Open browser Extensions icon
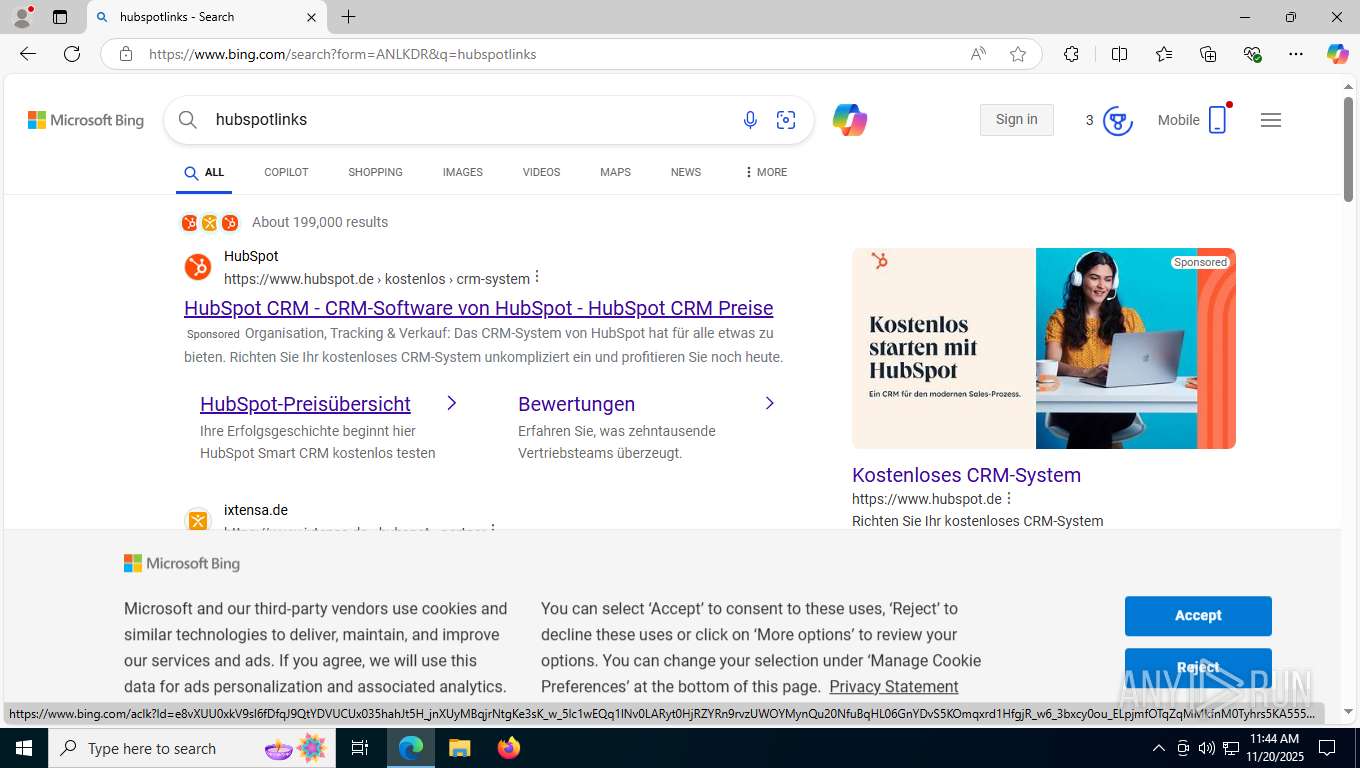 (x=1071, y=54)
